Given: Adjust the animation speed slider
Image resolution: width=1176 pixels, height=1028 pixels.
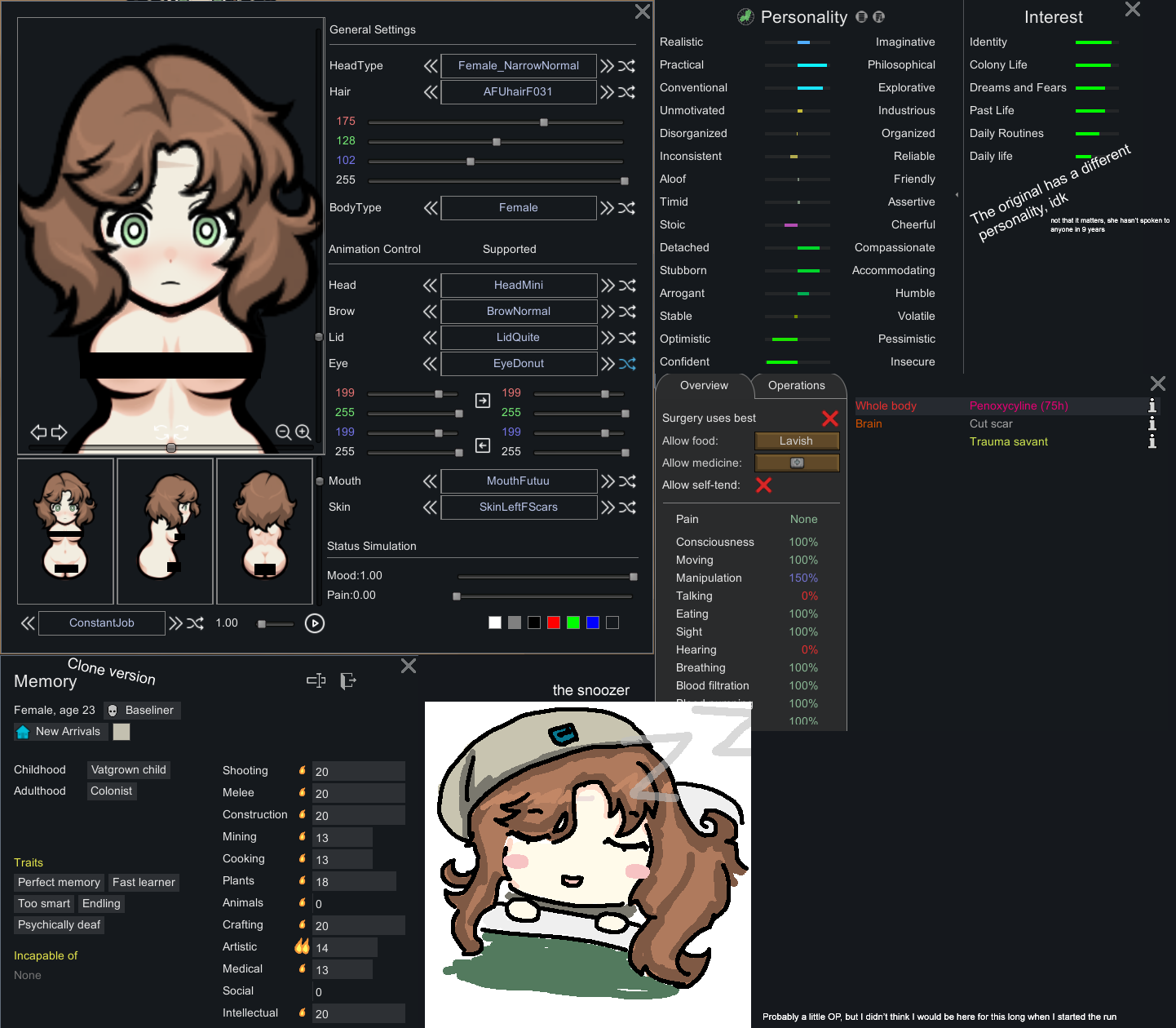Looking at the screenshot, I should (x=275, y=624).
